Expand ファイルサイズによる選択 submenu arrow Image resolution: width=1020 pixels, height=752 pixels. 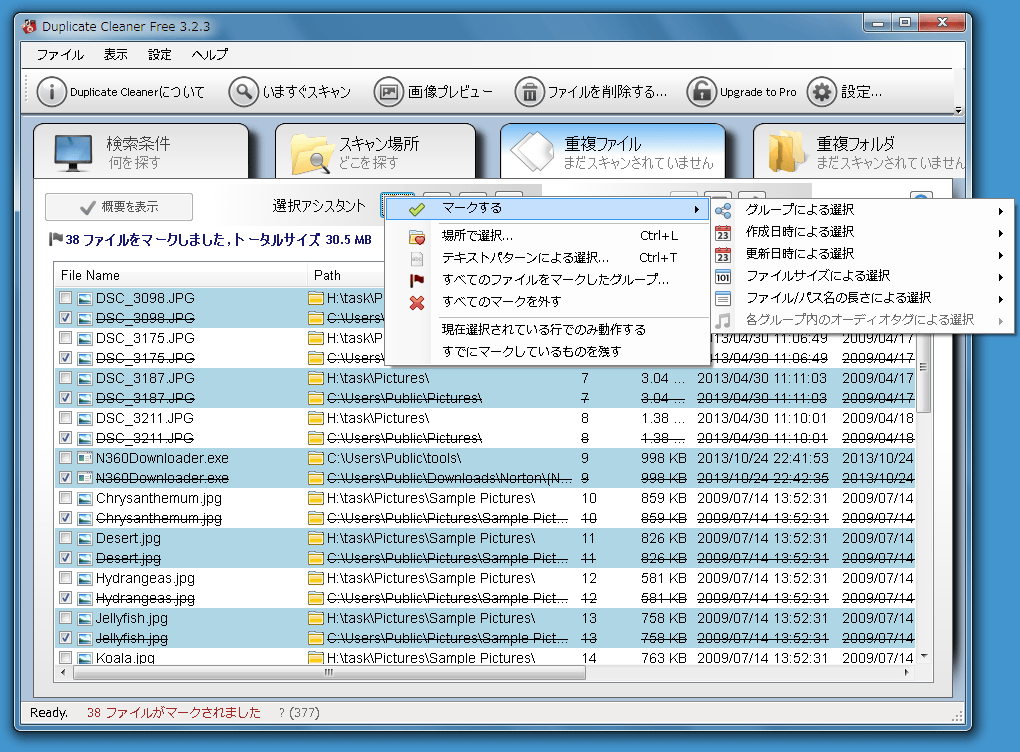click(1001, 278)
